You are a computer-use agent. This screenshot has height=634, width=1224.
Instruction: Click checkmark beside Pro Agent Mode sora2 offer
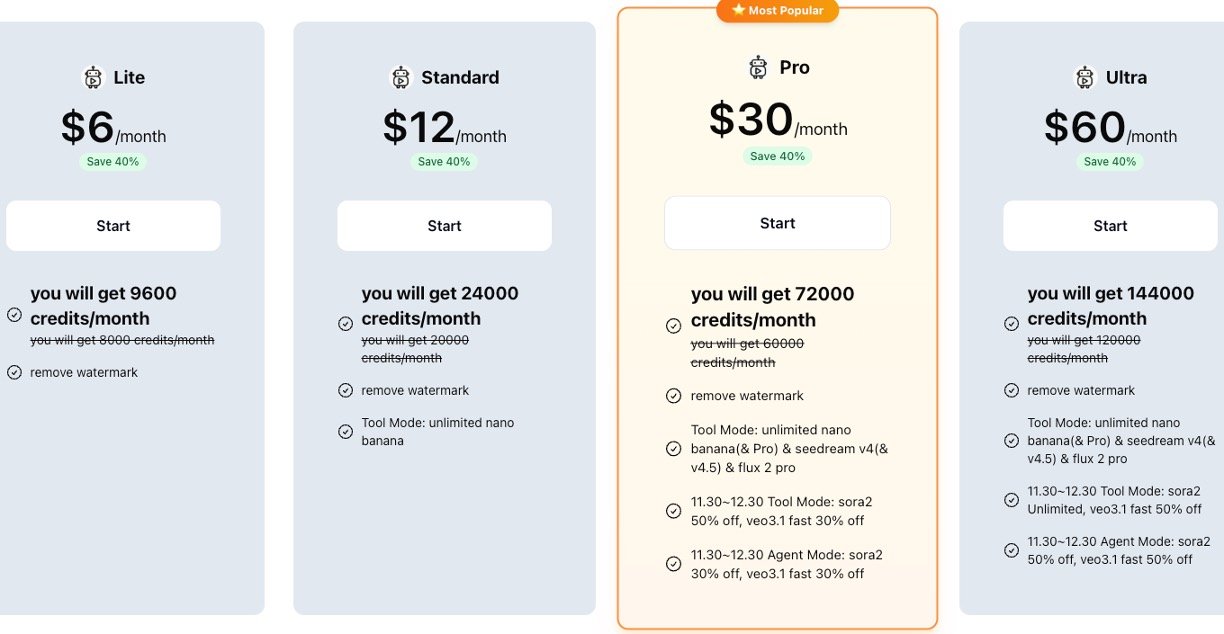(x=674, y=564)
